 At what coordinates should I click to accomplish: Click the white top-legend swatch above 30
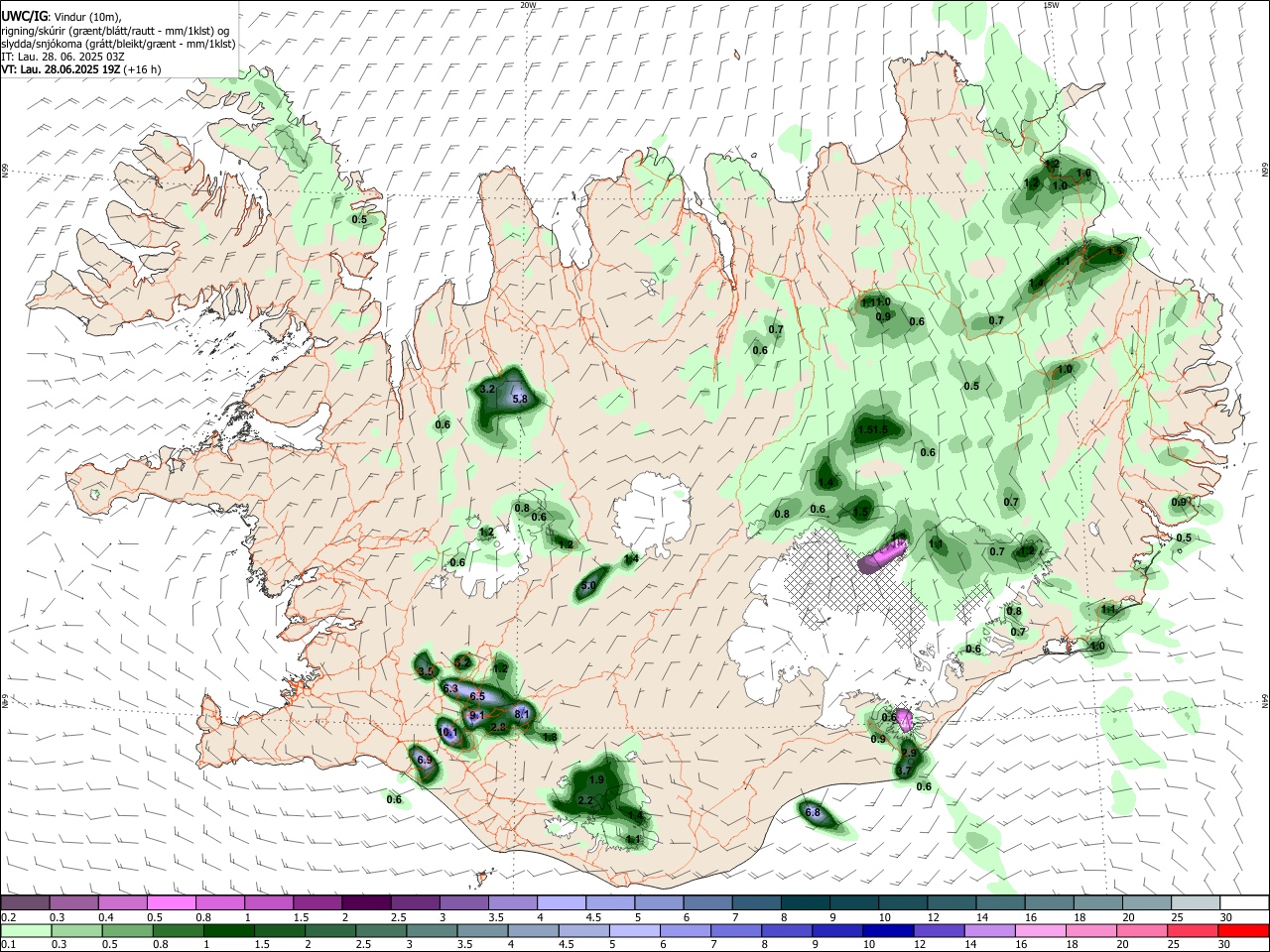tap(1244, 902)
